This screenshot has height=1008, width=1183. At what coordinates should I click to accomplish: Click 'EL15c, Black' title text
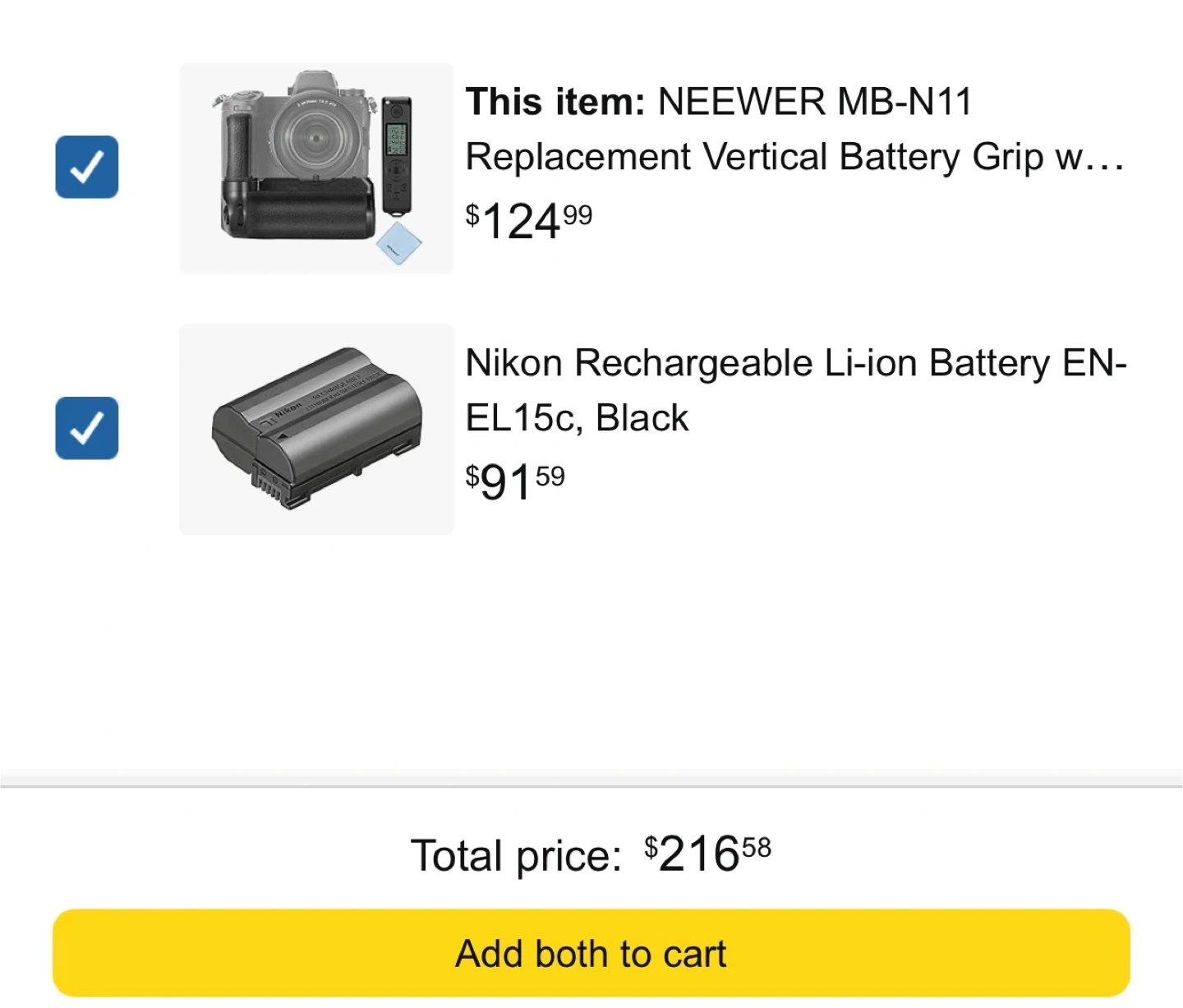(577, 417)
